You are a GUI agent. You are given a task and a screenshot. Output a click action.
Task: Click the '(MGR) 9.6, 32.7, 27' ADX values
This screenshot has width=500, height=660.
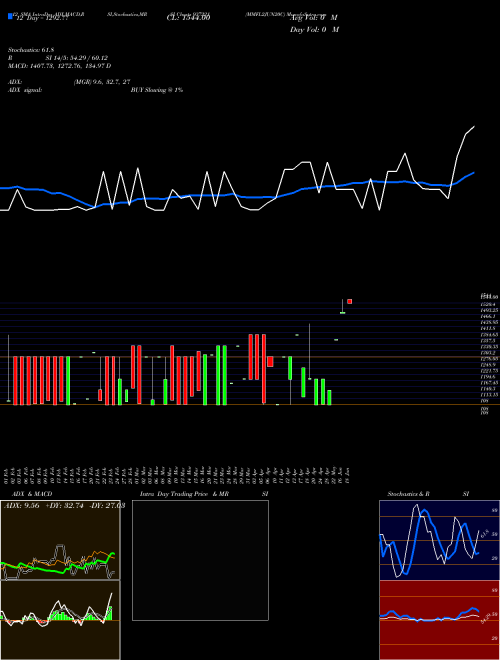[x=101, y=82]
